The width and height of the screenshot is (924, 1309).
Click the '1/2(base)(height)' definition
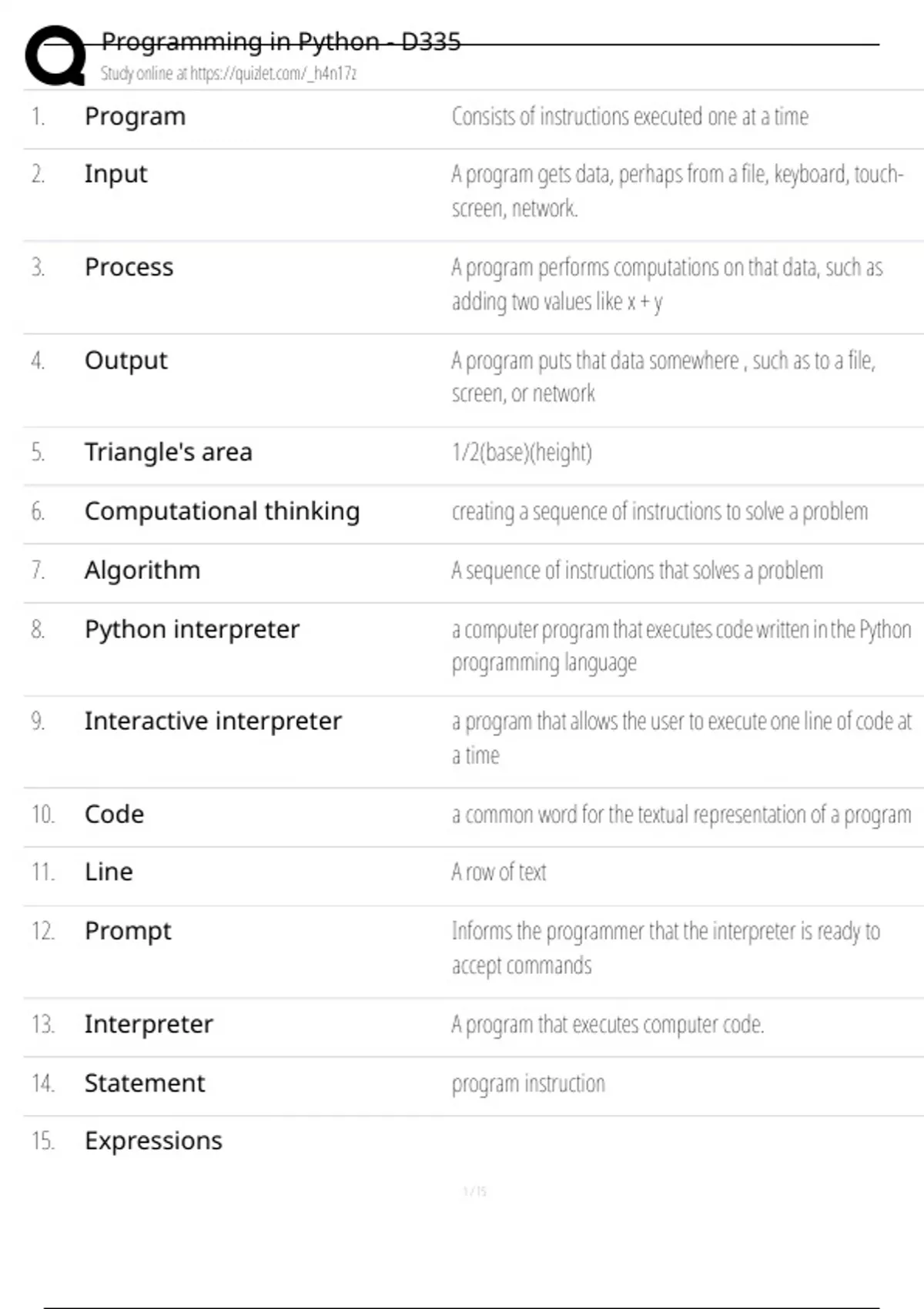(x=521, y=452)
